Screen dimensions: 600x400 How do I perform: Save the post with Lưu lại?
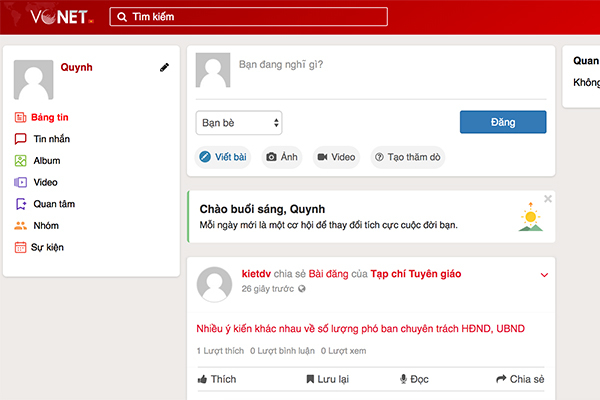pyautogui.click(x=327, y=379)
